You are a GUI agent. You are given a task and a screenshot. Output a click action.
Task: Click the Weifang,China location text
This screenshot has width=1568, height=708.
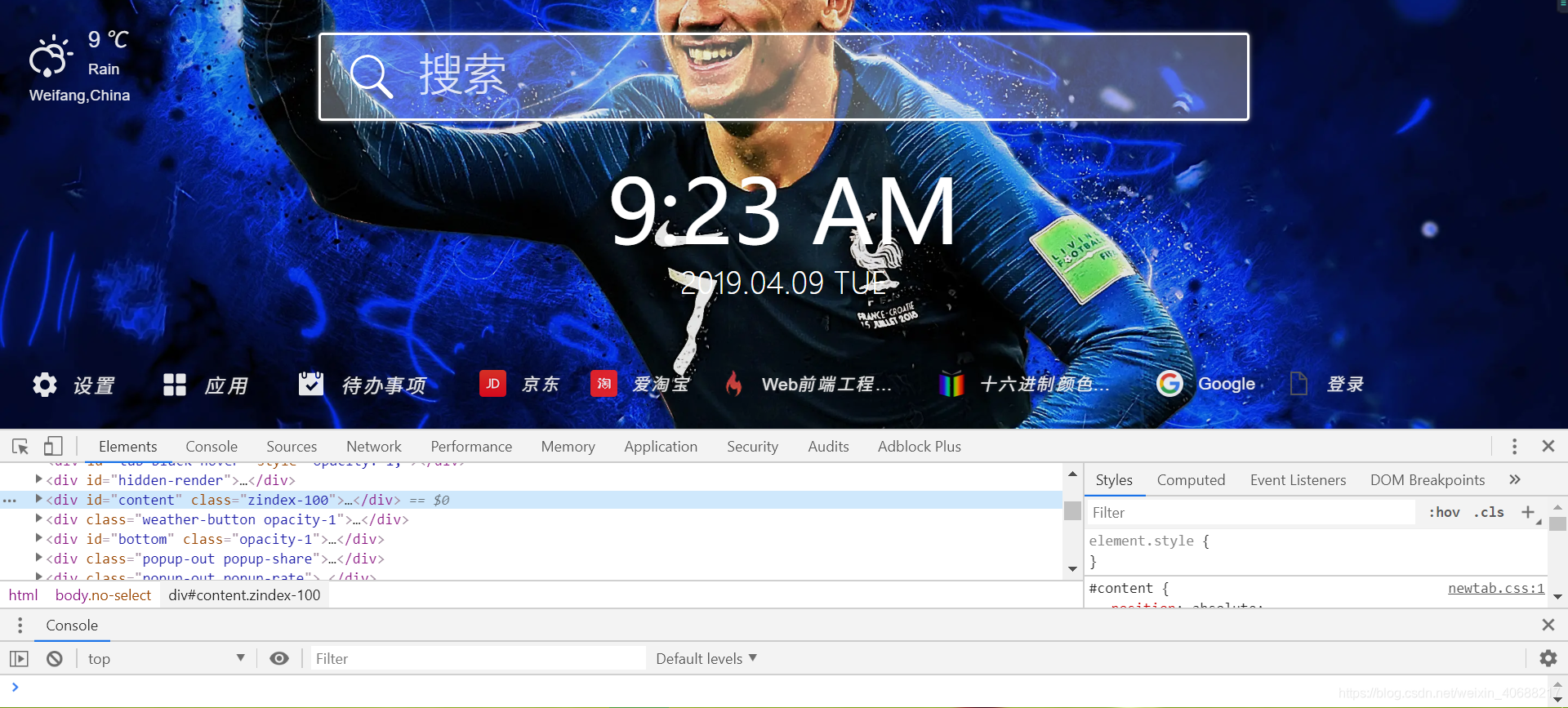click(79, 96)
